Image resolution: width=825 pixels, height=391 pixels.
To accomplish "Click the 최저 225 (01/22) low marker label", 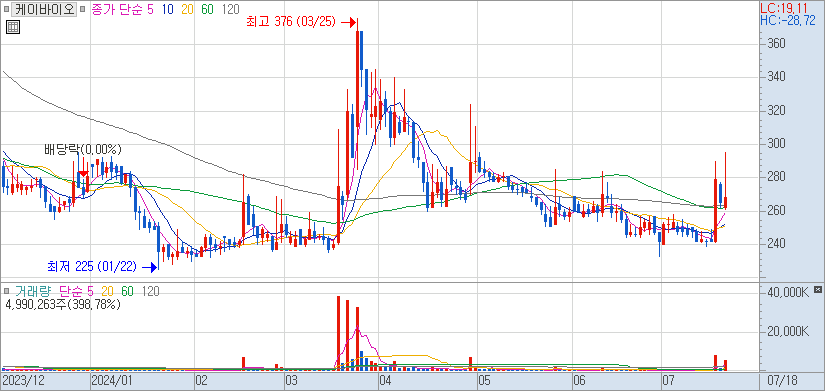I will click(92, 267).
